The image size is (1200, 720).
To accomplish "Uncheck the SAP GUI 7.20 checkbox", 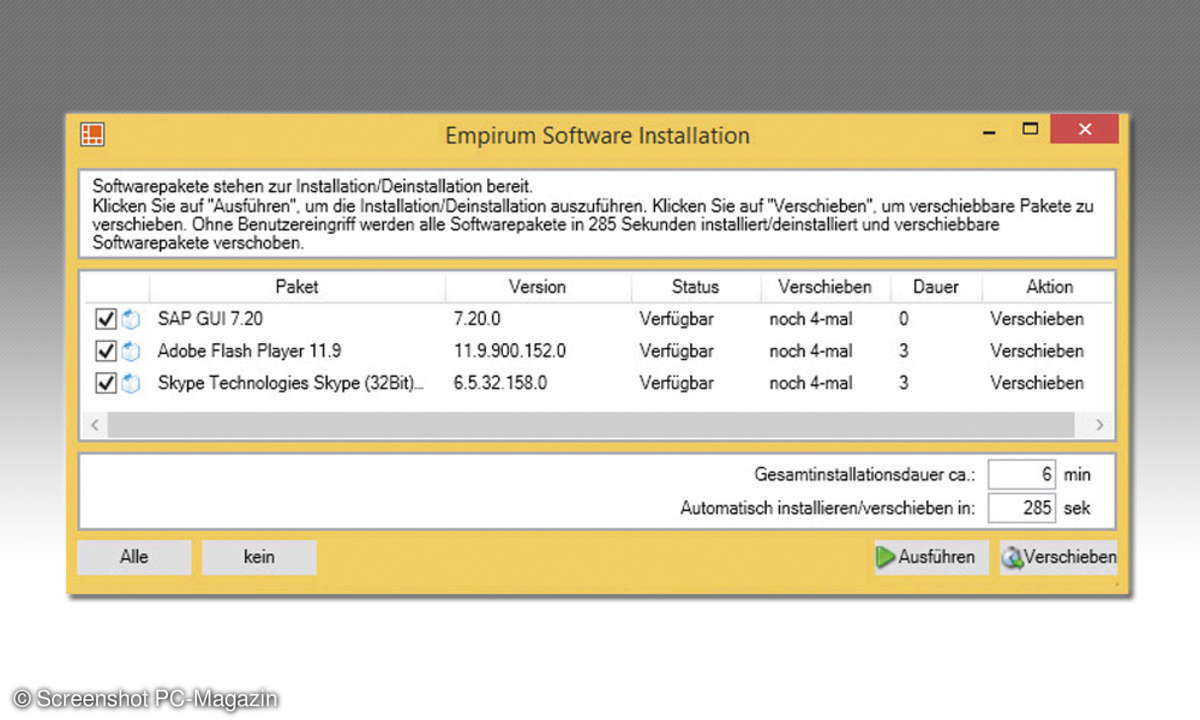I will click(106, 320).
